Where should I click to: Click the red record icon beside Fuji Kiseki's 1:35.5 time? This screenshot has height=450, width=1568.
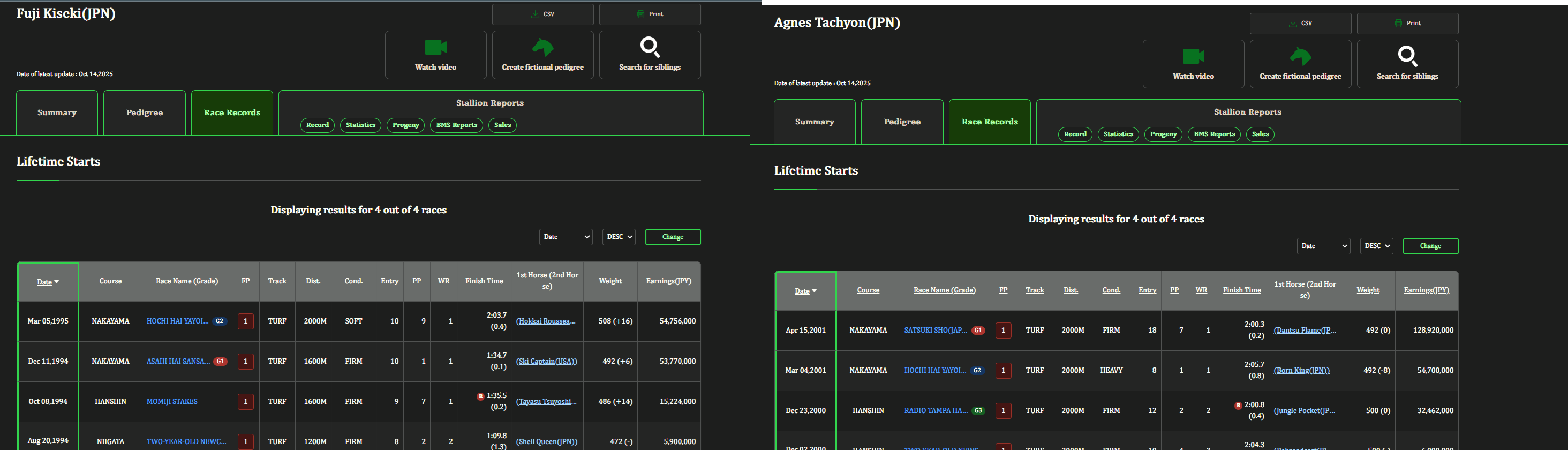pos(480,396)
